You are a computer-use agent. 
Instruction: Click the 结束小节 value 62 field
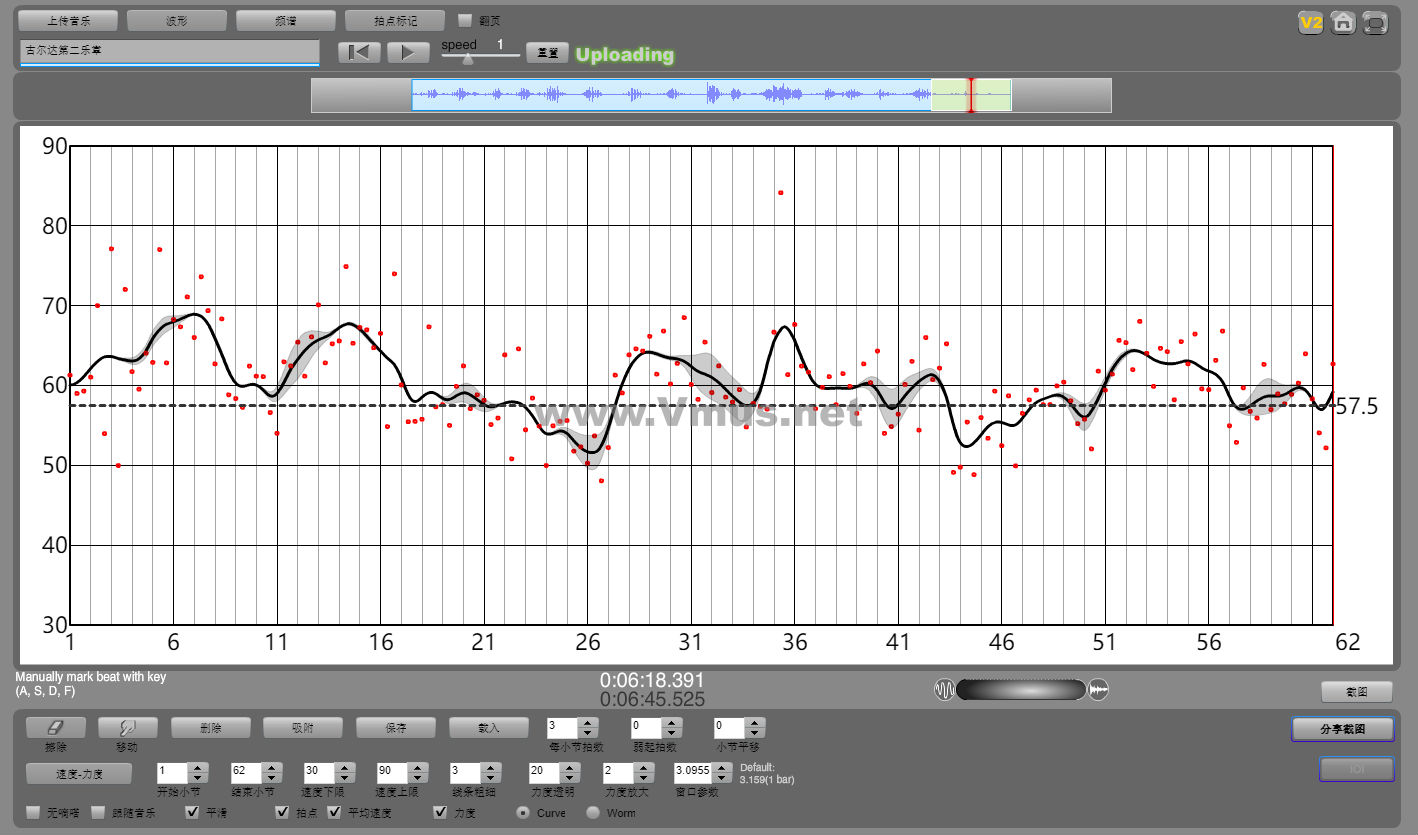tap(247, 773)
